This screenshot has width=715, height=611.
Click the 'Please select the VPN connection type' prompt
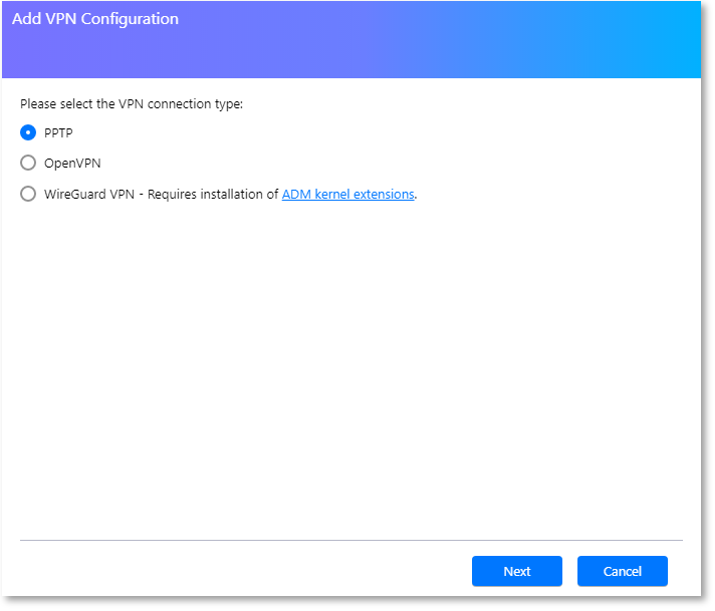(x=131, y=104)
